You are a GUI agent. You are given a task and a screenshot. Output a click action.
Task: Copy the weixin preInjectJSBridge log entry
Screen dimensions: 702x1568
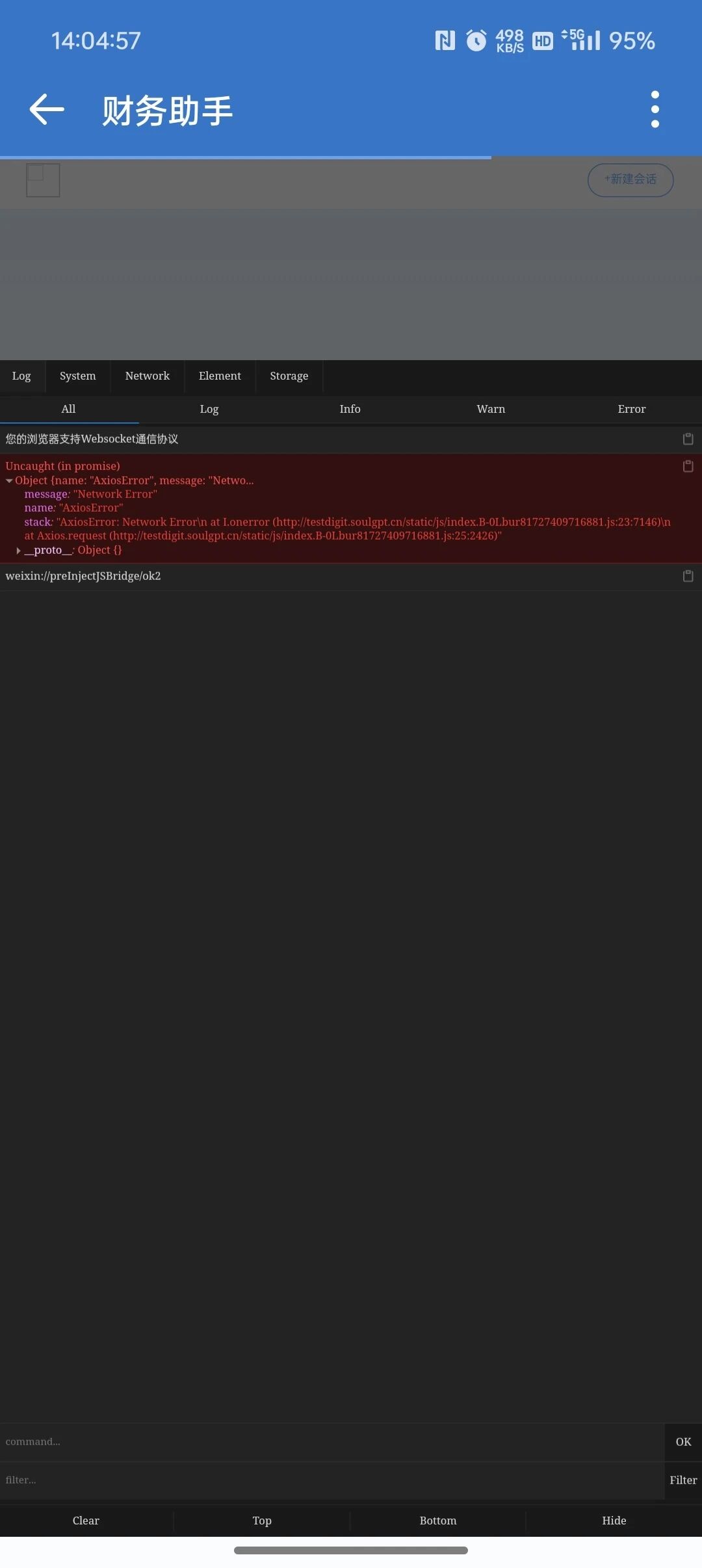(688, 576)
